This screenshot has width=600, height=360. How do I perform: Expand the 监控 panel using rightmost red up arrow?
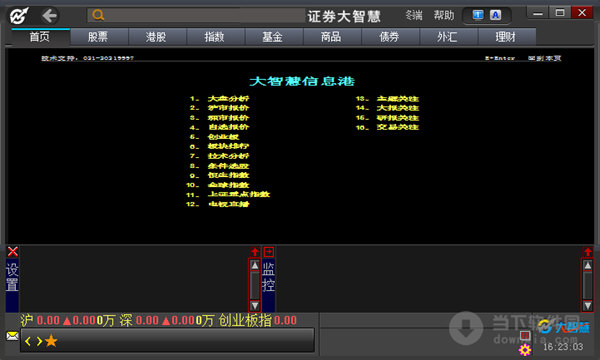588,252
